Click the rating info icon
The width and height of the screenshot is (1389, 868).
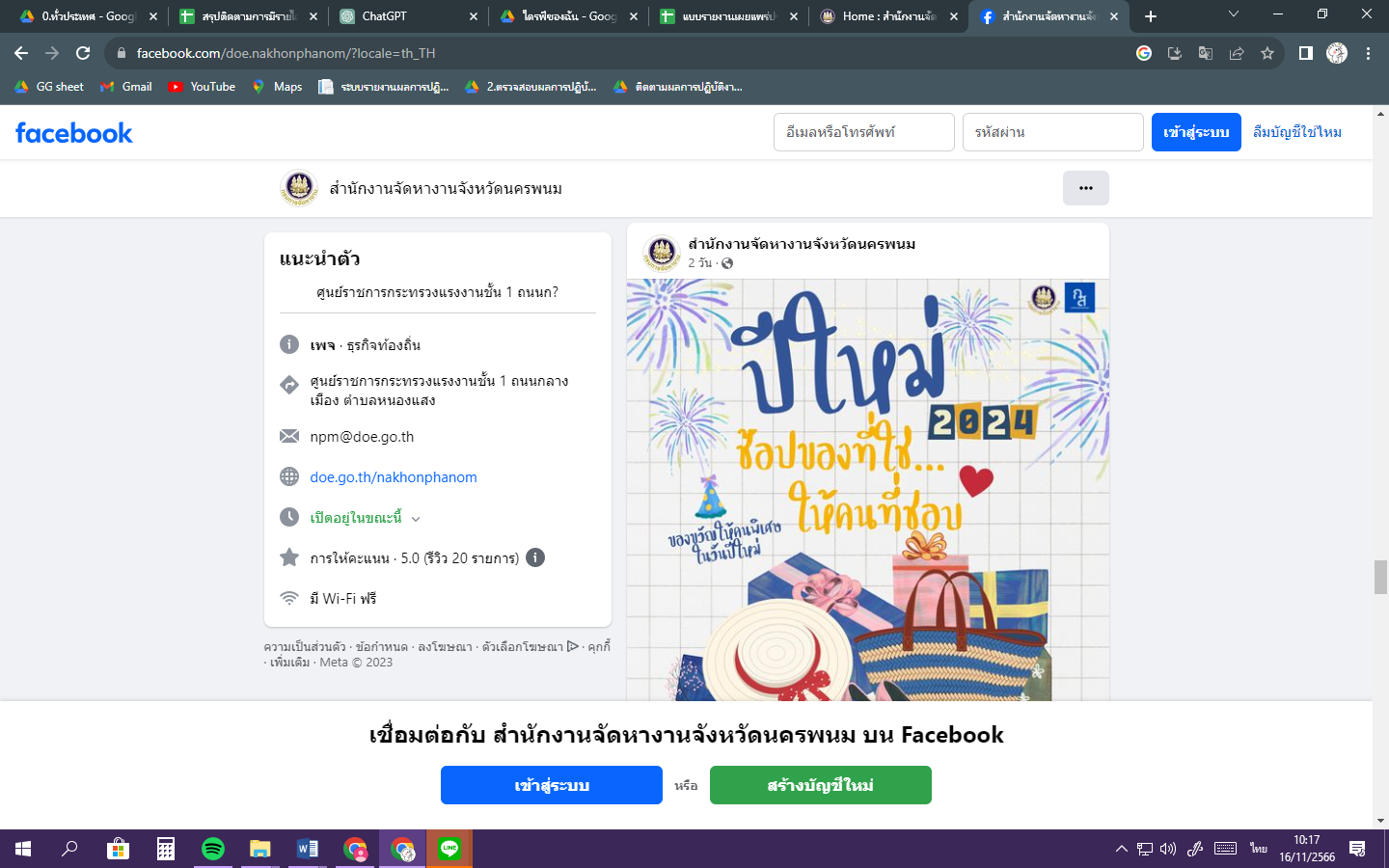(x=535, y=557)
